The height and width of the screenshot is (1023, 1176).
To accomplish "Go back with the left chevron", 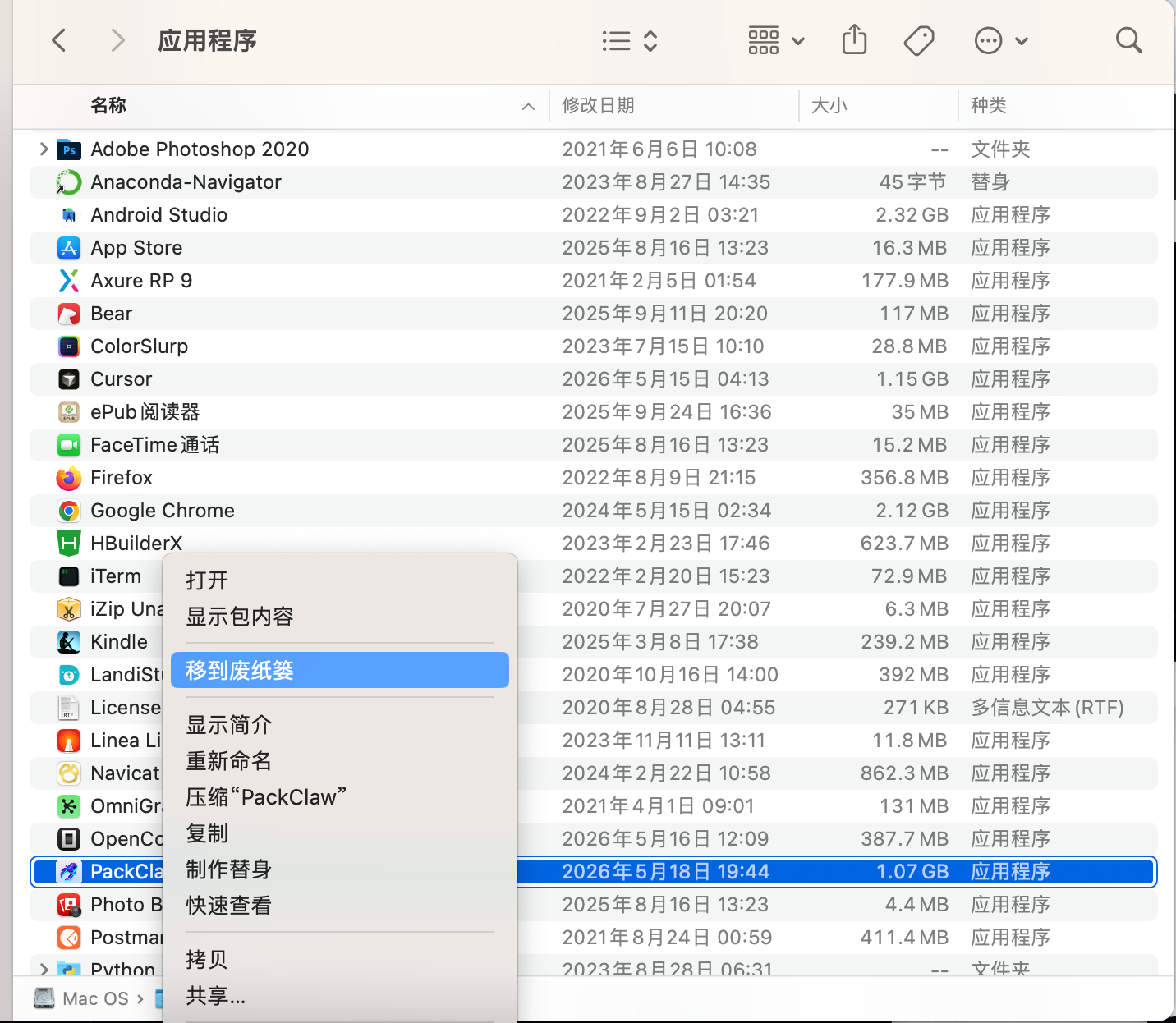I will [x=58, y=40].
